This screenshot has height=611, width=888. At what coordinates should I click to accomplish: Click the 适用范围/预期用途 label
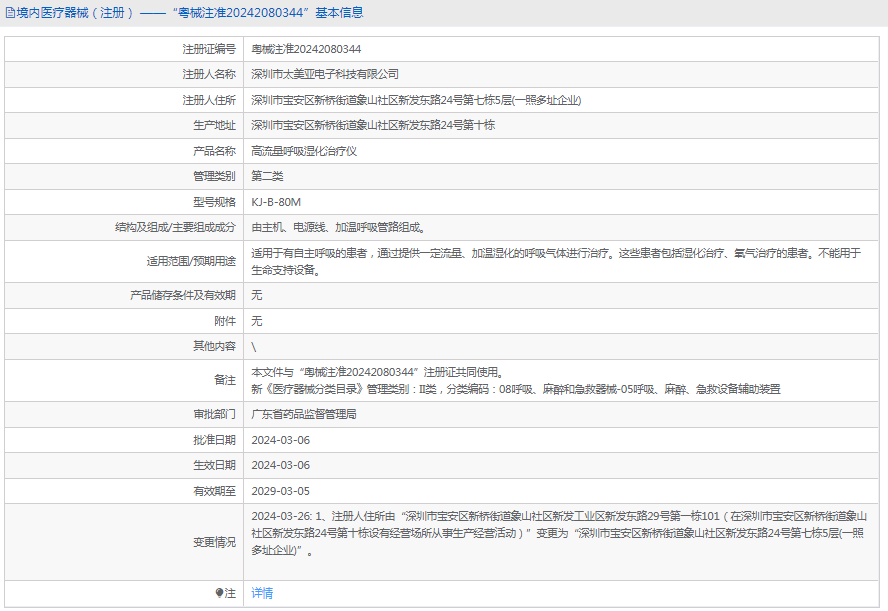pos(191,262)
